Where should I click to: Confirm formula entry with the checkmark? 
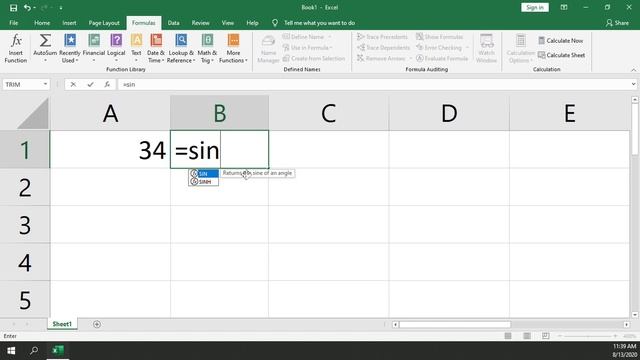[x=90, y=84]
